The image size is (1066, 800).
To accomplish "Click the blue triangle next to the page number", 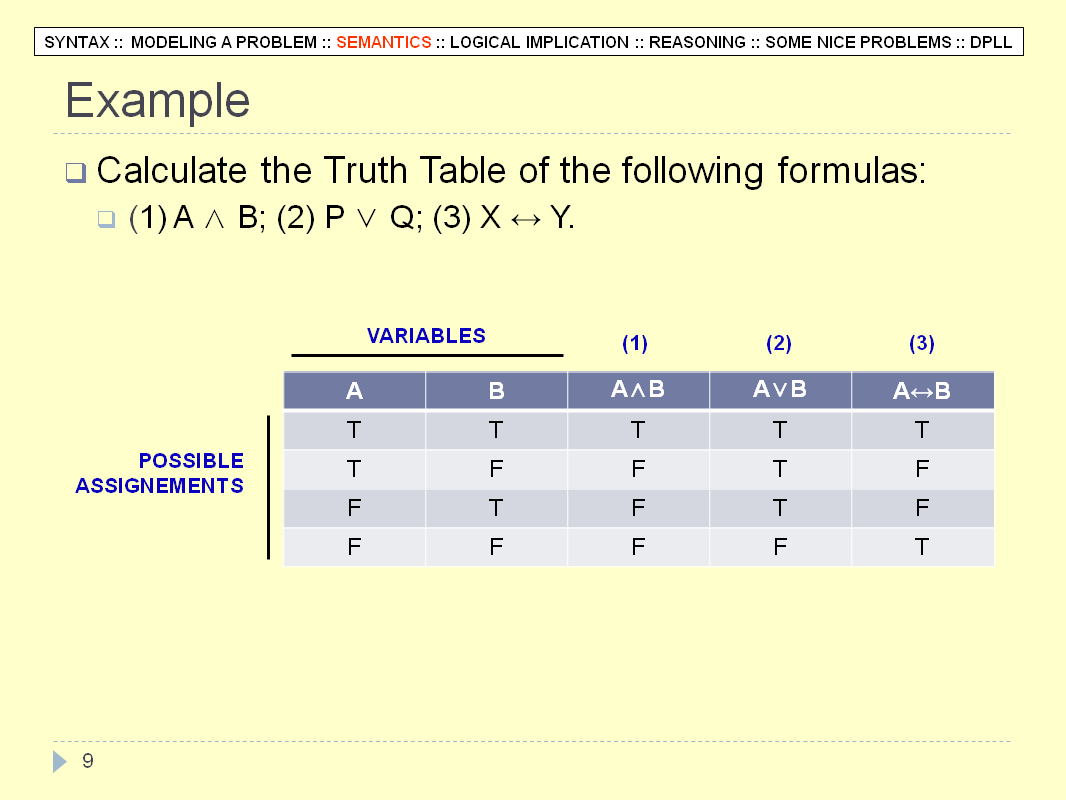I will point(60,761).
